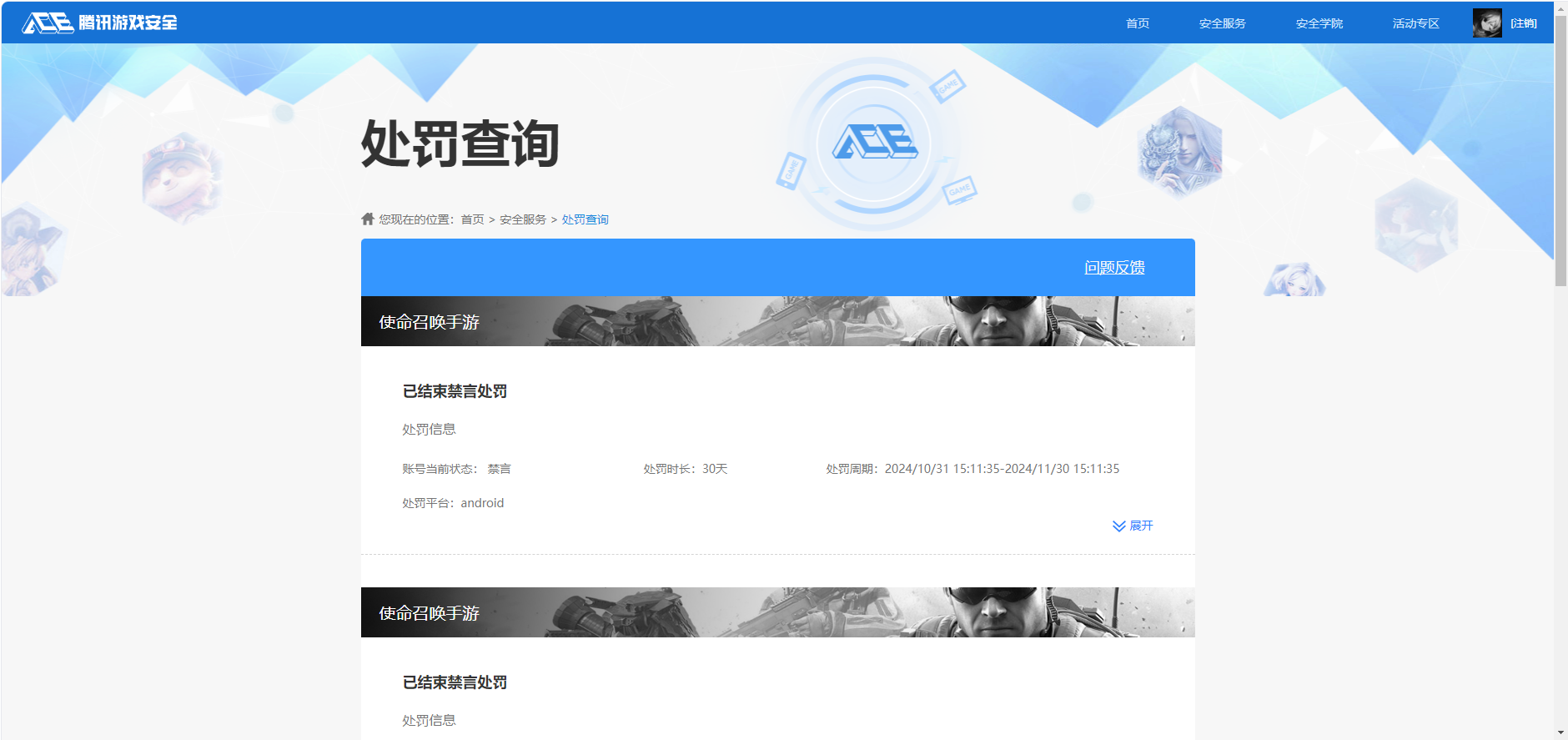This screenshot has height=740, width=1568.
Task: Click the home icon in breadcrumb
Action: [x=368, y=219]
